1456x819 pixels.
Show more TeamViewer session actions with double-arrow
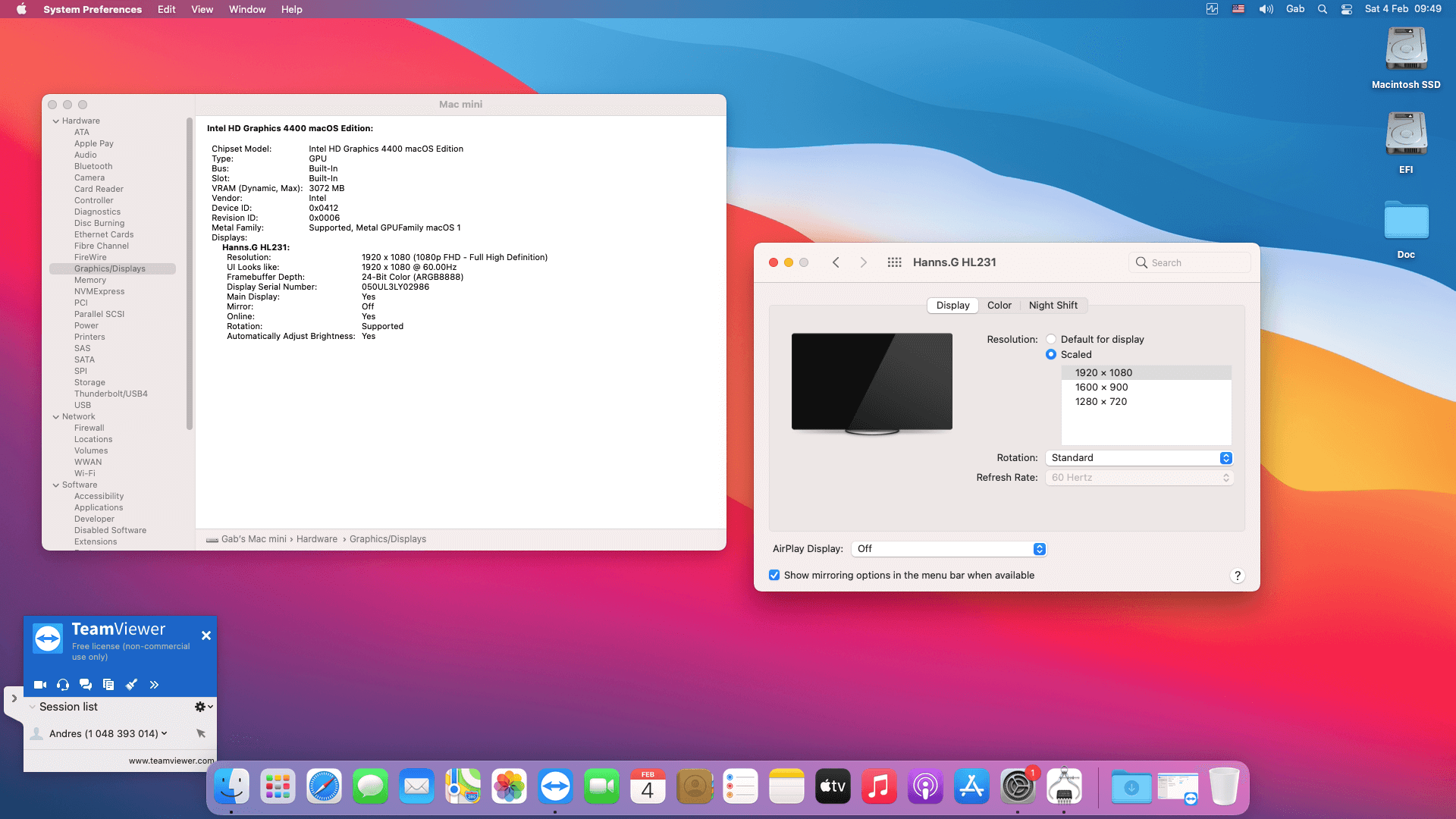click(x=154, y=684)
